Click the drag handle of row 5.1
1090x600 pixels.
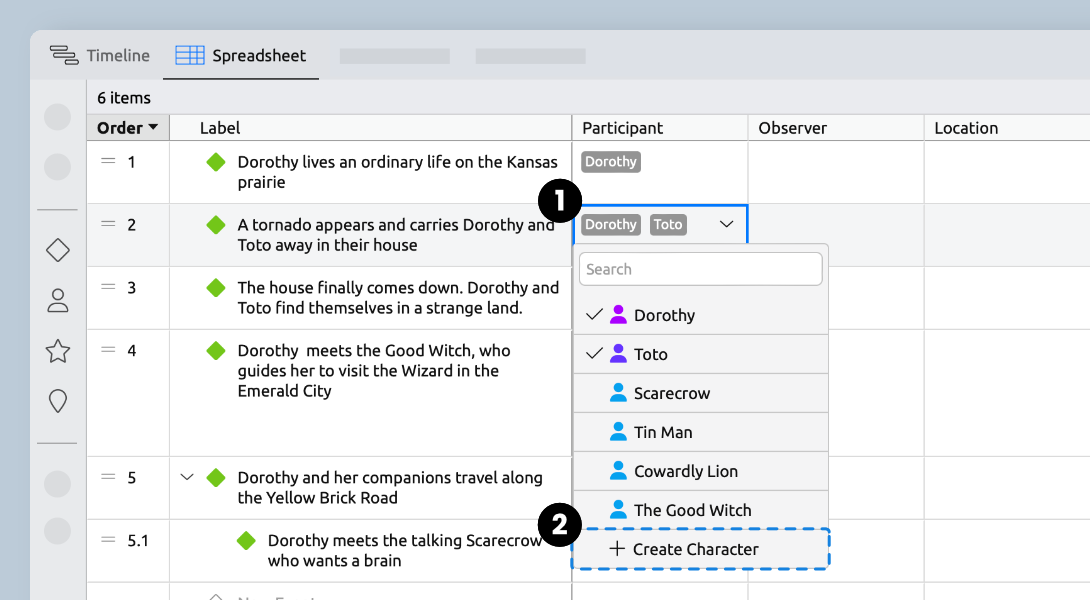[108, 540]
